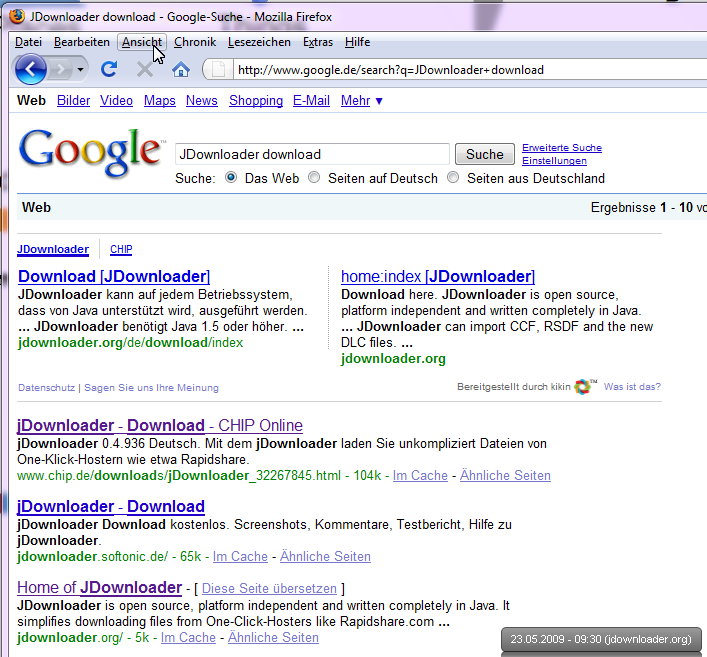Open the Hilfe menu
Viewport: 707px width, 657px height.
click(358, 42)
